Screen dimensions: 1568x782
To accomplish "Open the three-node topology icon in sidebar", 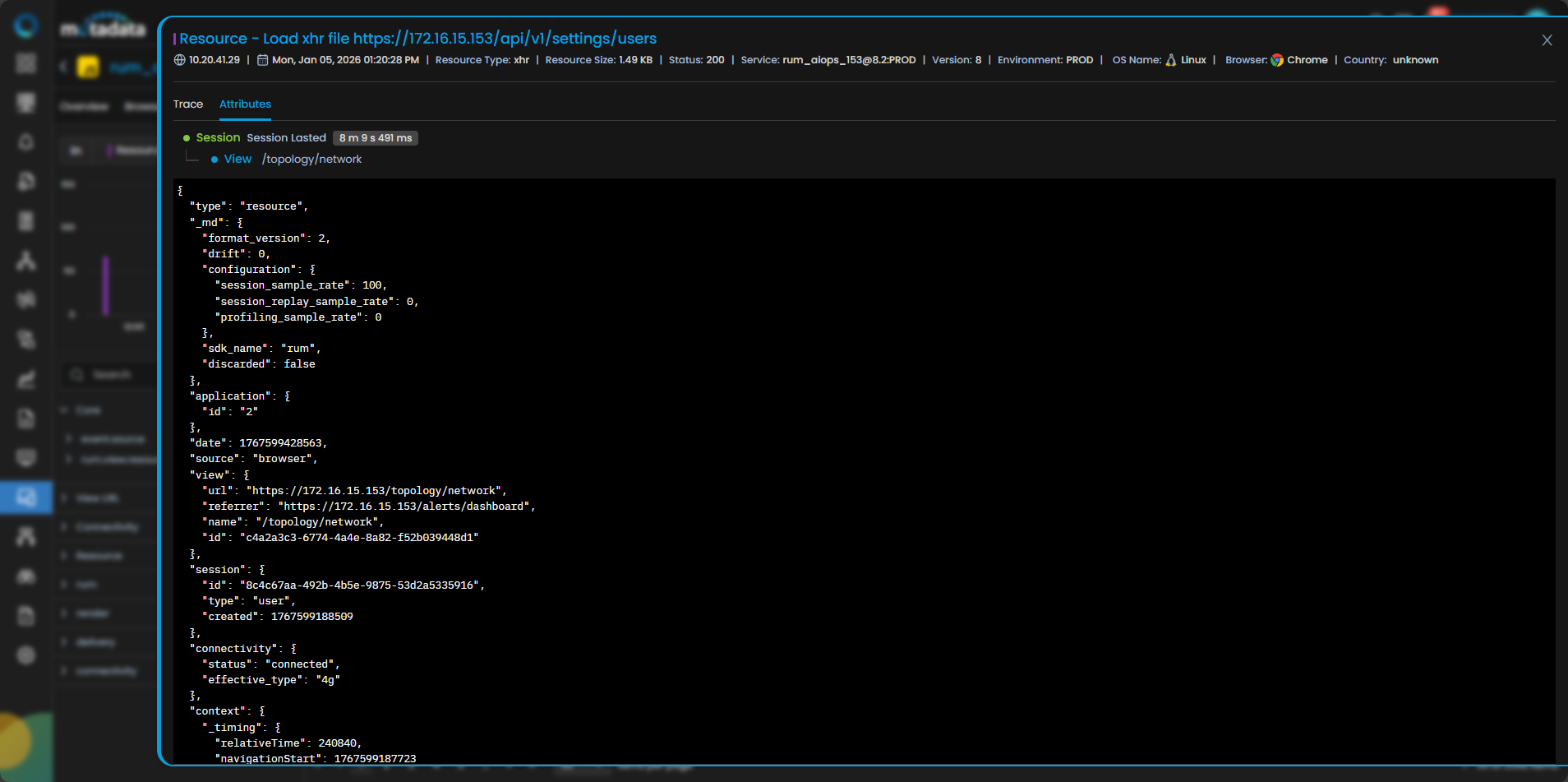I will 26,261.
